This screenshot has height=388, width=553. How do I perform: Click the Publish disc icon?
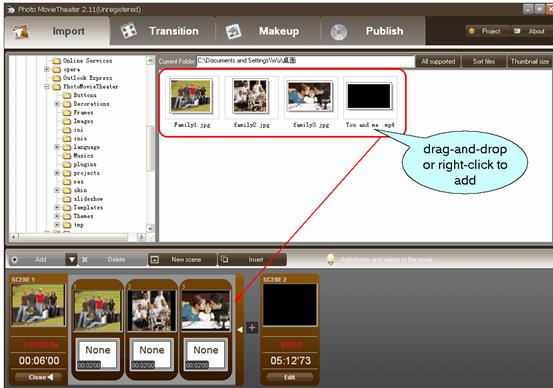(x=339, y=32)
